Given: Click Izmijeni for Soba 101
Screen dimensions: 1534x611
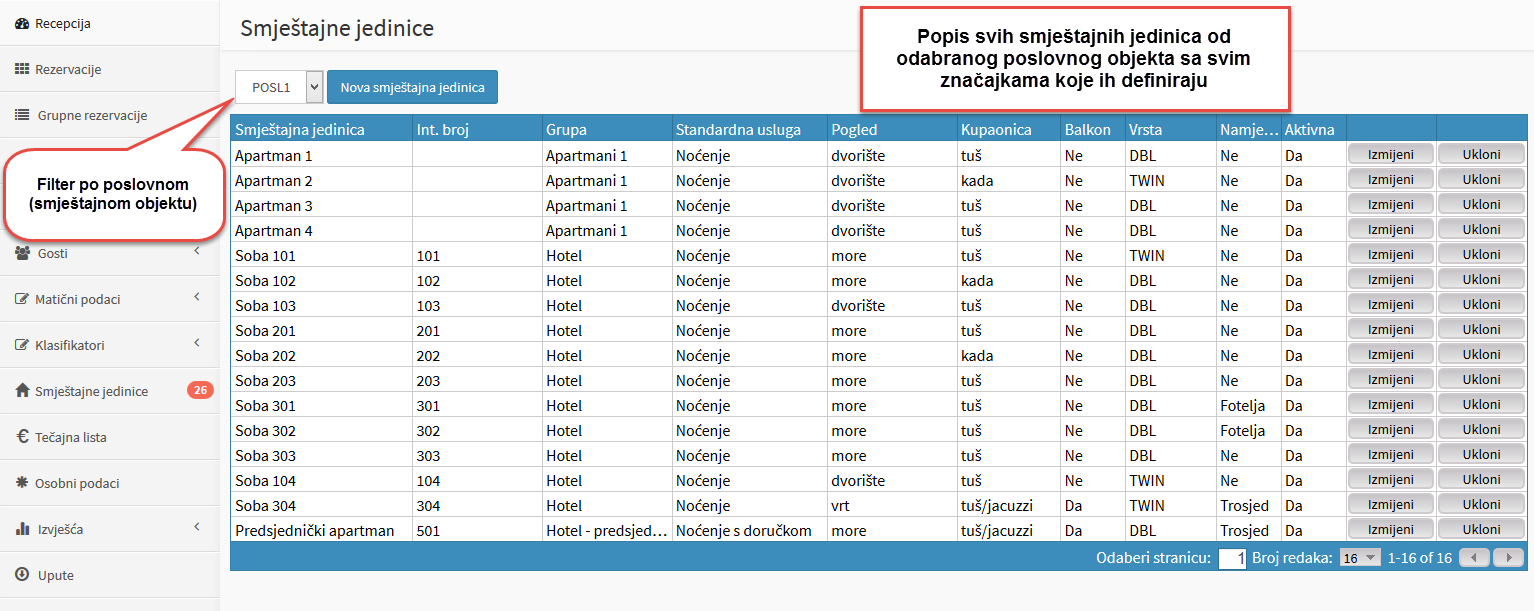Looking at the screenshot, I should (x=1391, y=254).
